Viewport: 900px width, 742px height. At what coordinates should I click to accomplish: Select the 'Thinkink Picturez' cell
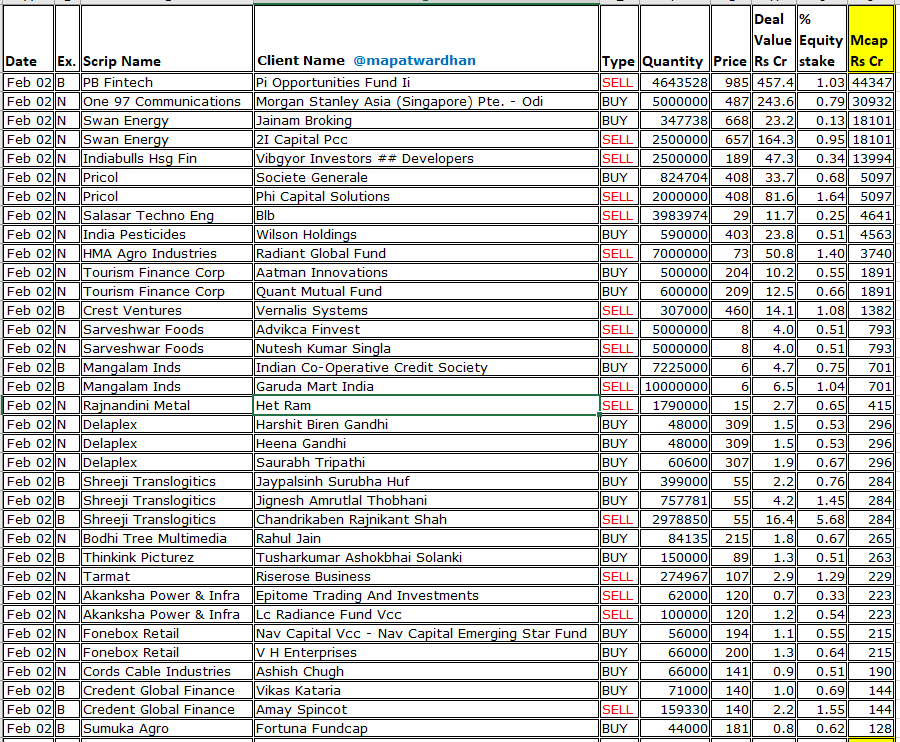tap(166, 557)
